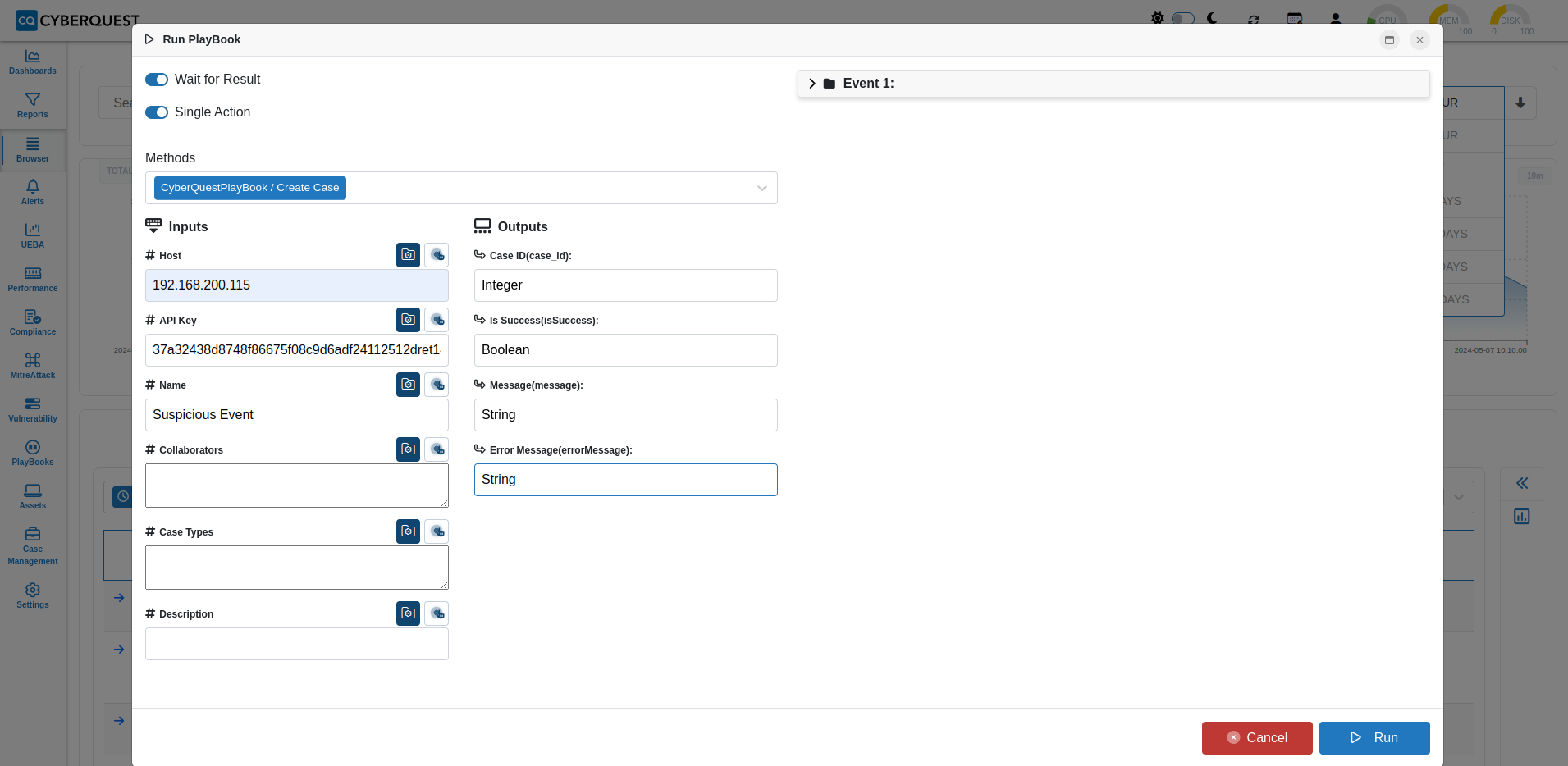The width and height of the screenshot is (1568, 766).
Task: Click the sun brightness icon in the top bar
Action: pyautogui.click(x=1157, y=18)
